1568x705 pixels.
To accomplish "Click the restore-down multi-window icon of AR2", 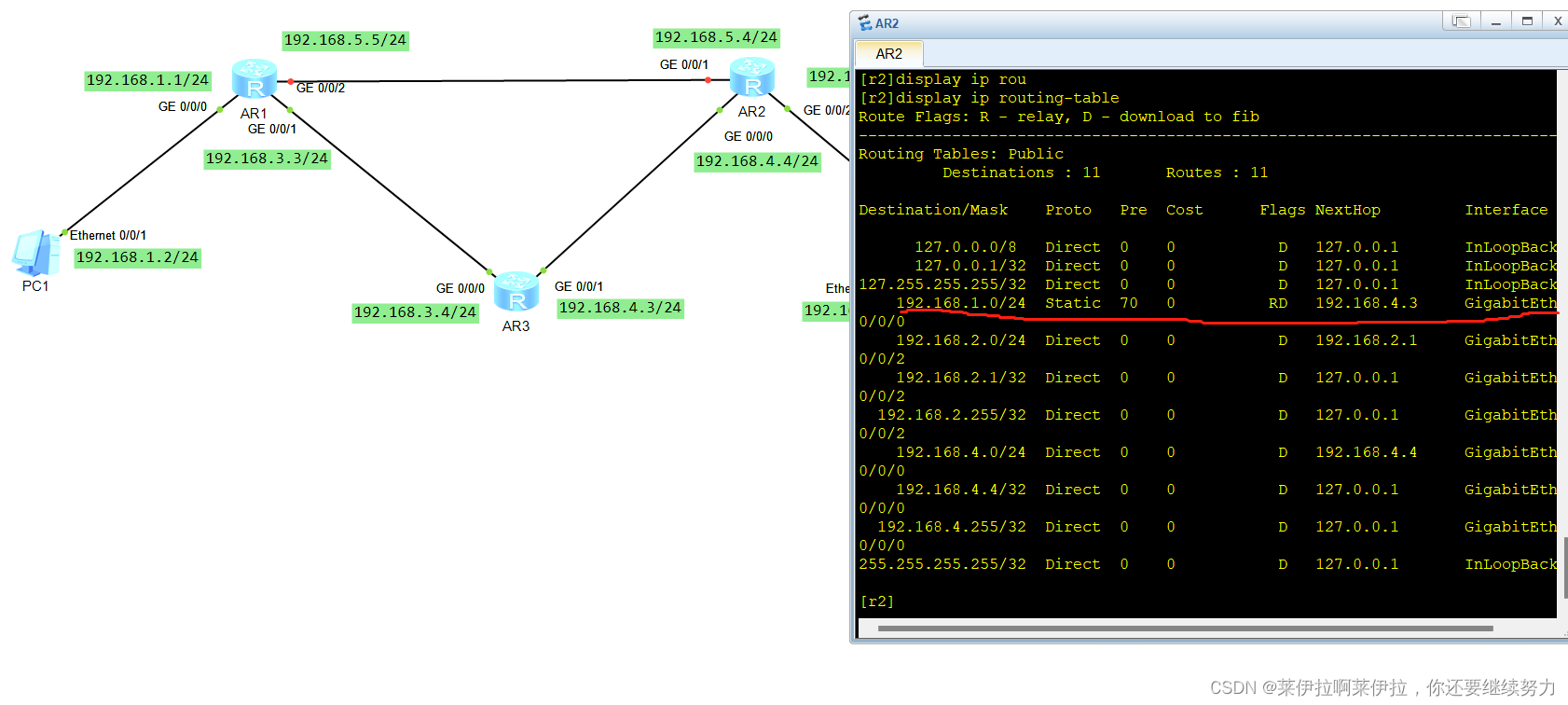I will pos(1461,21).
